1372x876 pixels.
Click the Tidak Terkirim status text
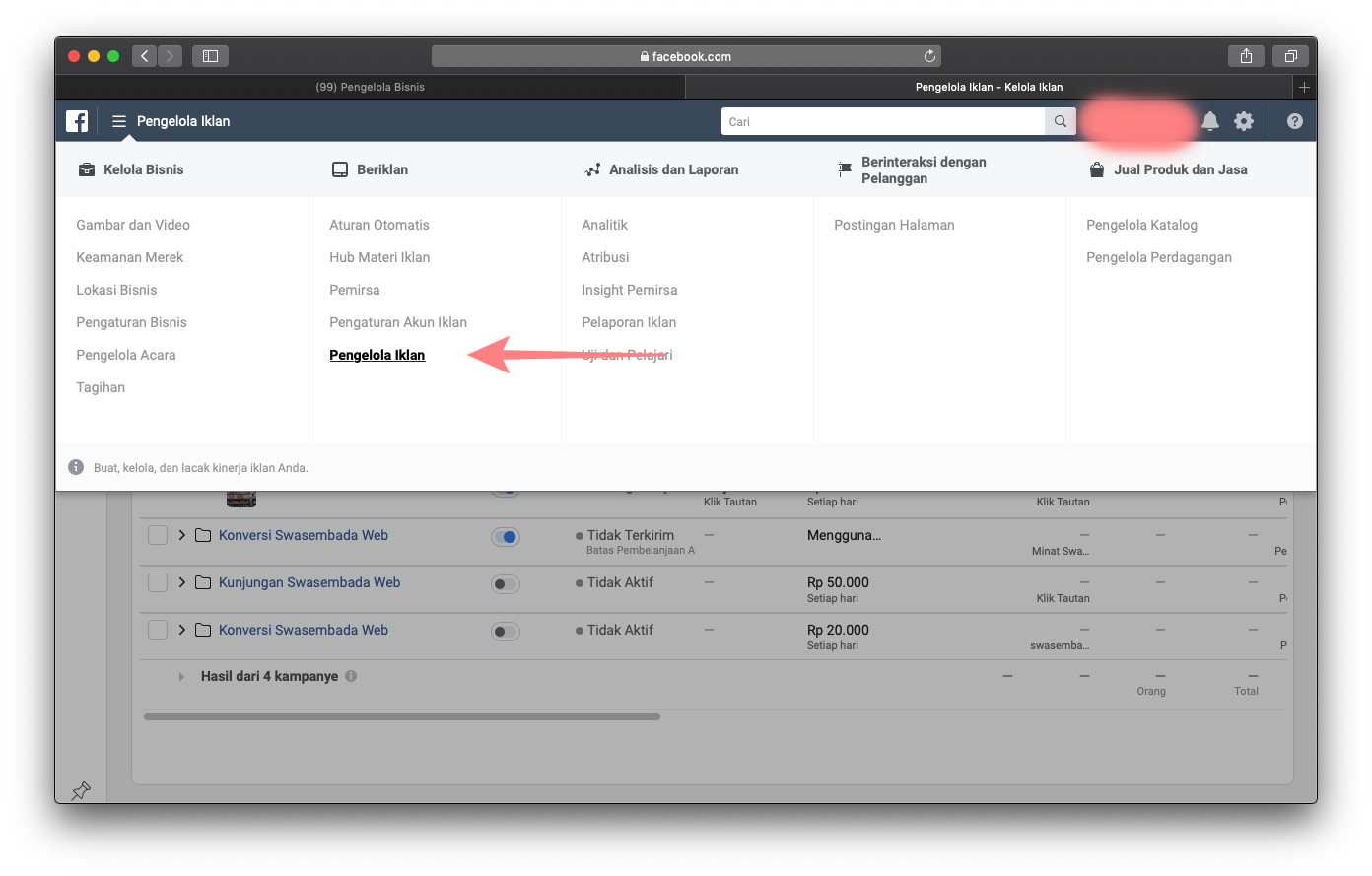(x=631, y=535)
